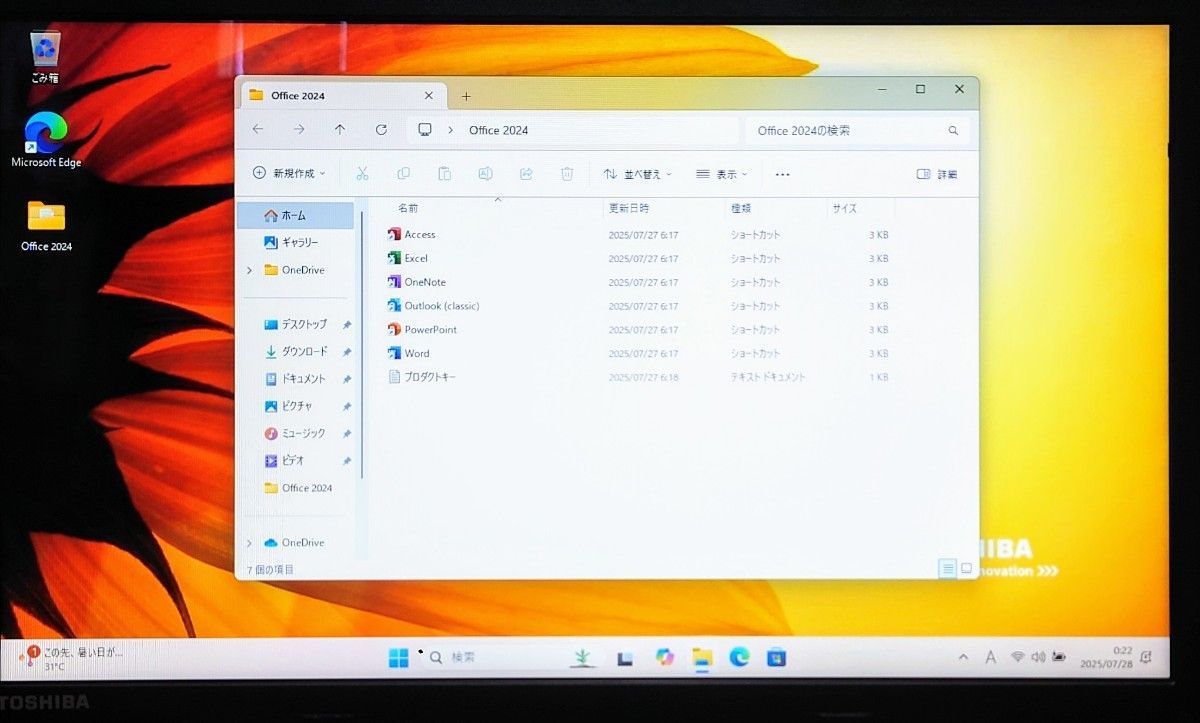Click the Office 2024の検索 search box

tap(857, 131)
